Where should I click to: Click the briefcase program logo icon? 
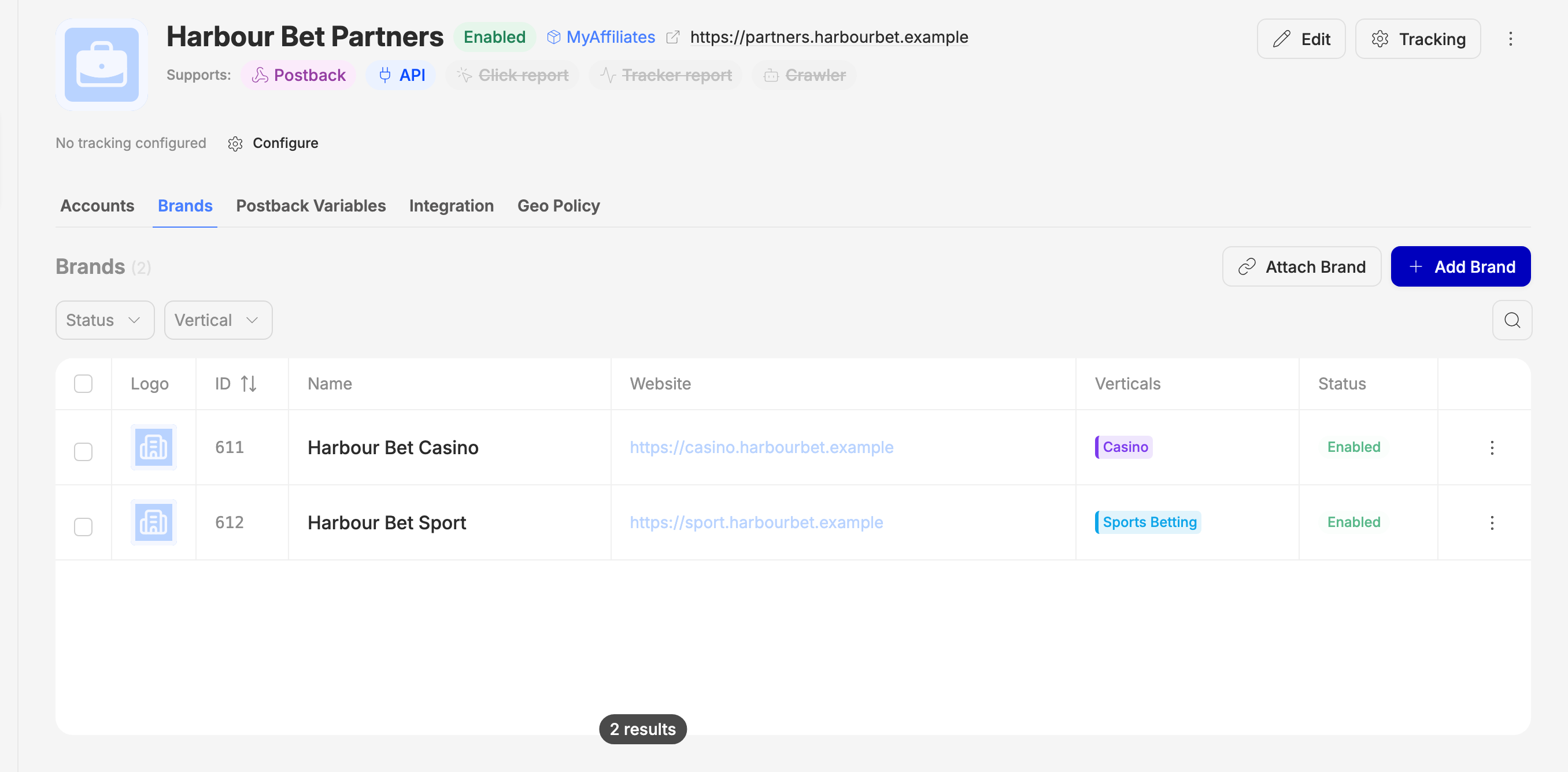click(x=102, y=65)
